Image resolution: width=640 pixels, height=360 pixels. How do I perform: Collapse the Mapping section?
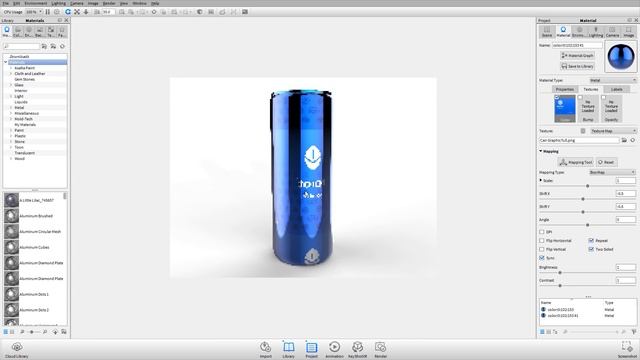click(541, 151)
